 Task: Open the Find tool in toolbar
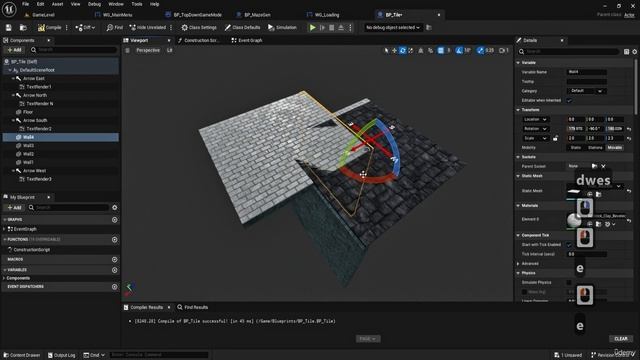tap(115, 27)
